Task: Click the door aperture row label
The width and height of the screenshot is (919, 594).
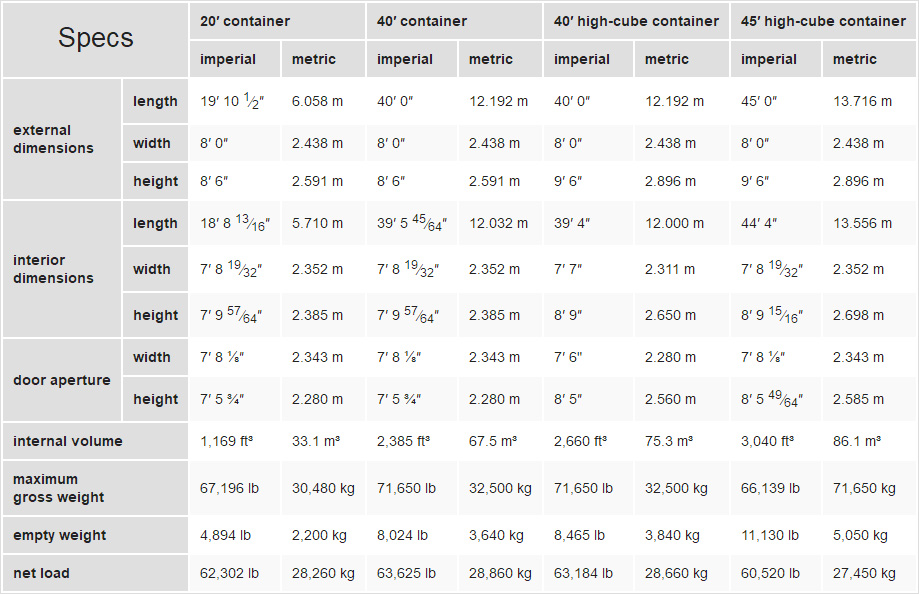Action: coord(62,380)
